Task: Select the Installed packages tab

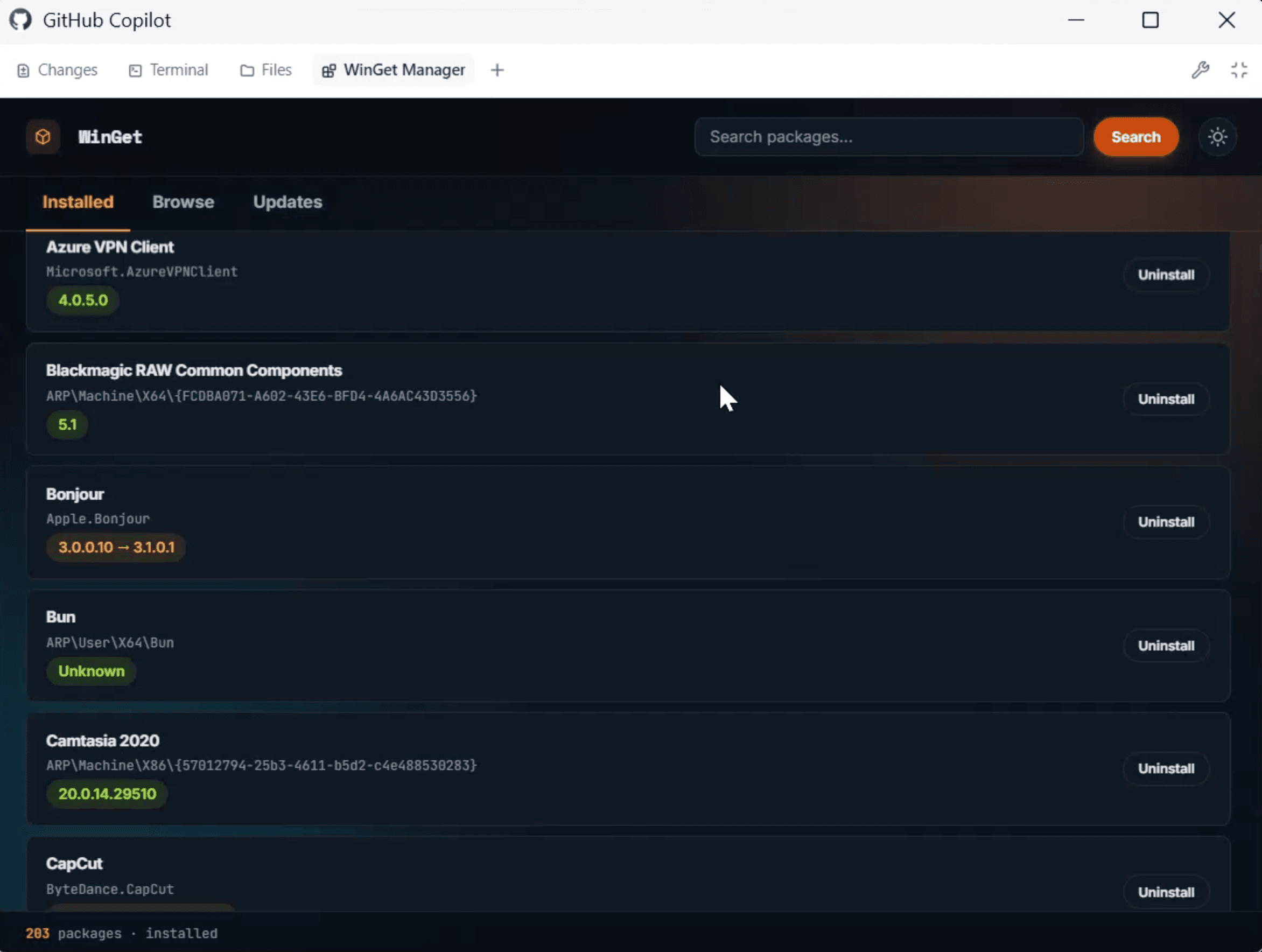Action: (x=78, y=202)
